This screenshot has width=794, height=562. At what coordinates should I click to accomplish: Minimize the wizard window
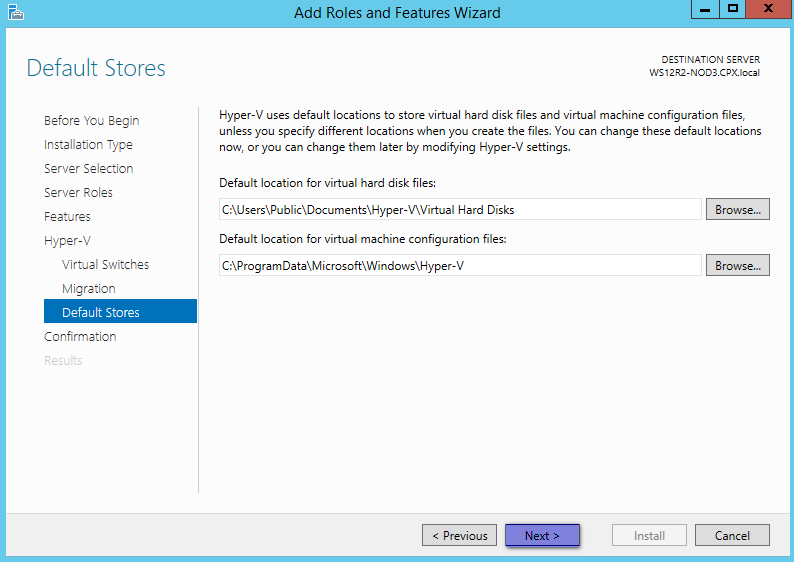[705, 9]
